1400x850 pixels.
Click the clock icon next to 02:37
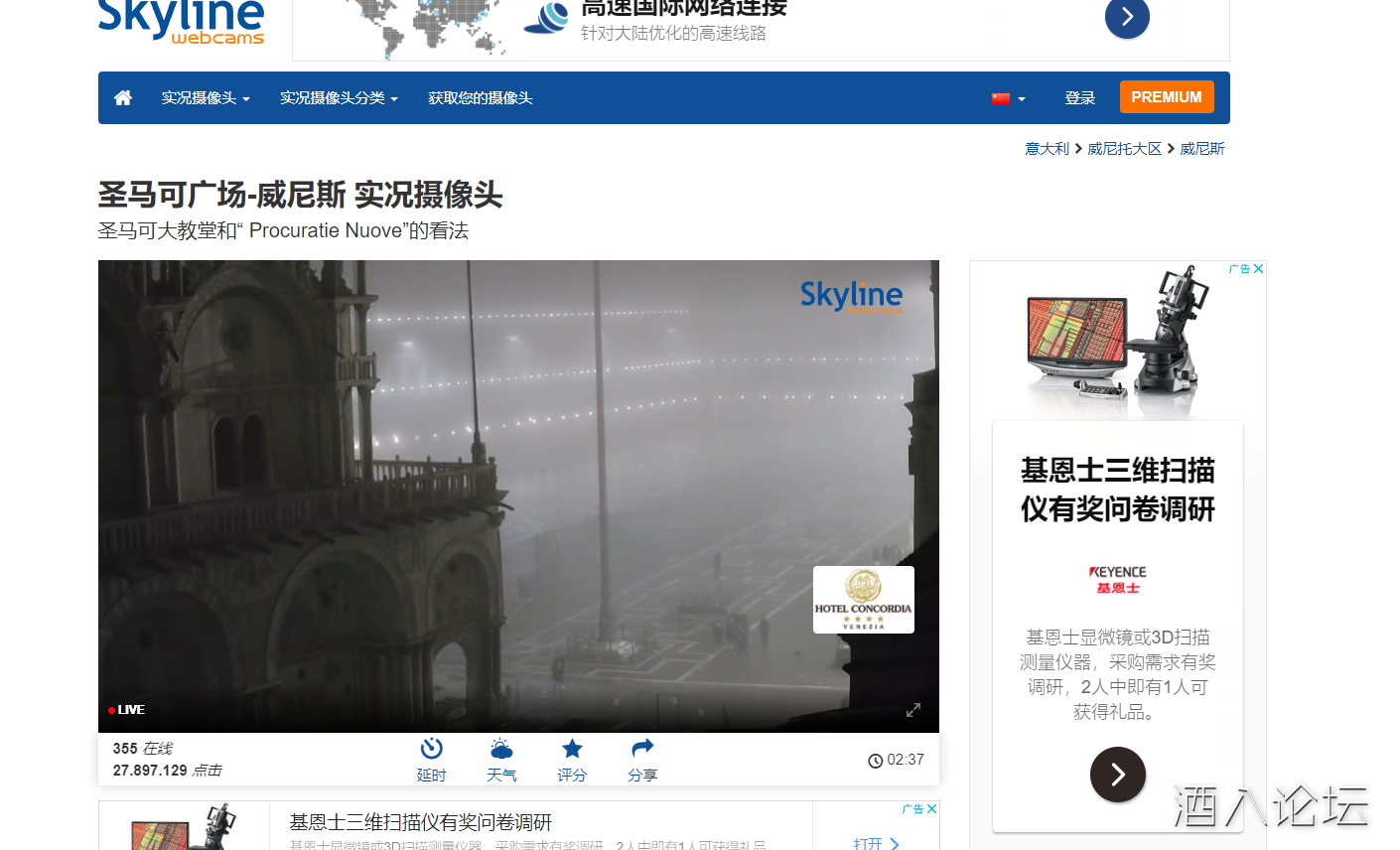[x=874, y=760]
